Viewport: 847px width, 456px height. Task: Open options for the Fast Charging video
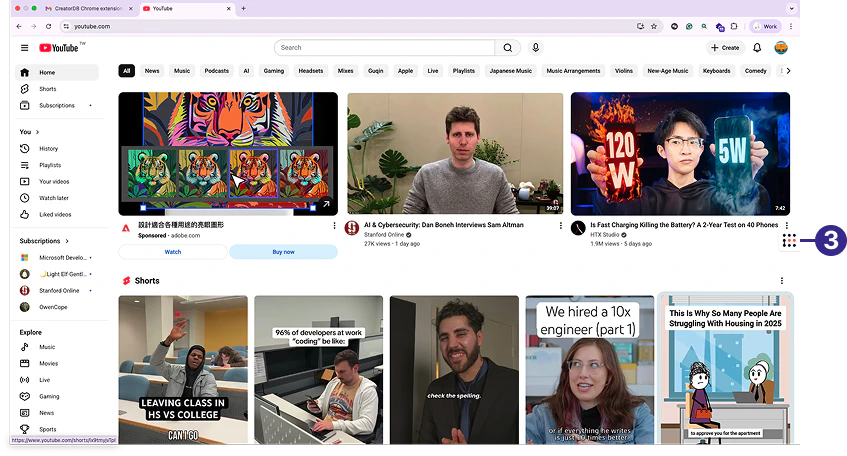coord(786,226)
